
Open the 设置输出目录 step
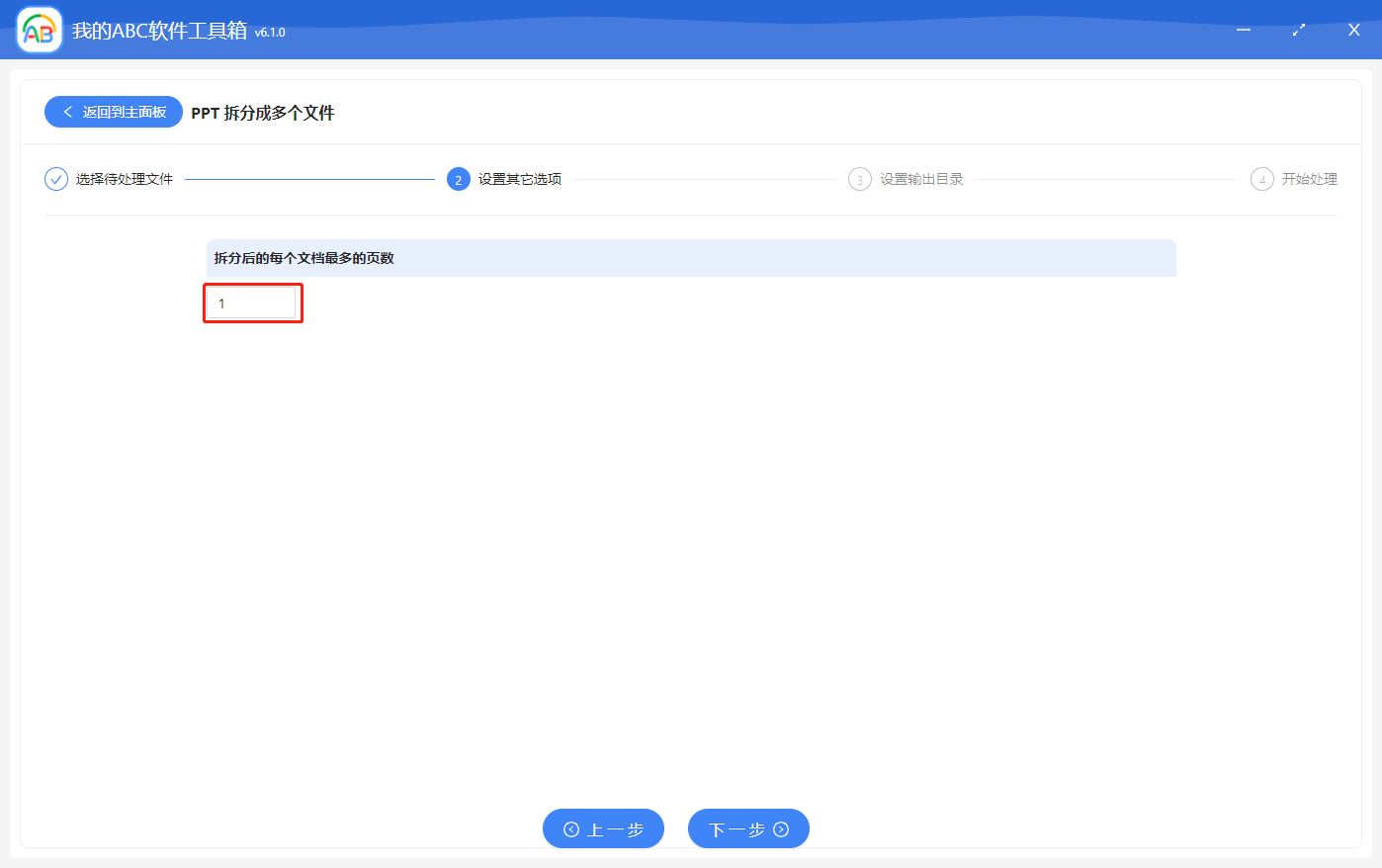click(921, 179)
